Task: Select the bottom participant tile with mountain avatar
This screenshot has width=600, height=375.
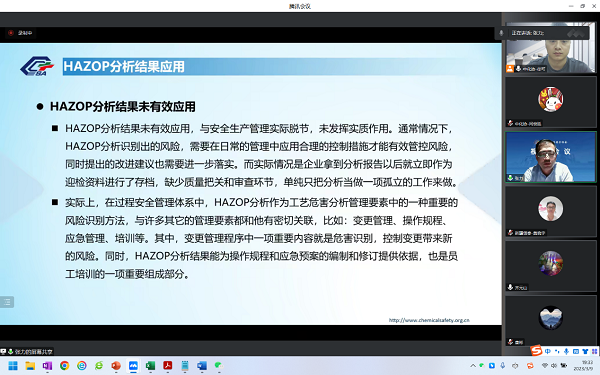Action: tap(551, 321)
